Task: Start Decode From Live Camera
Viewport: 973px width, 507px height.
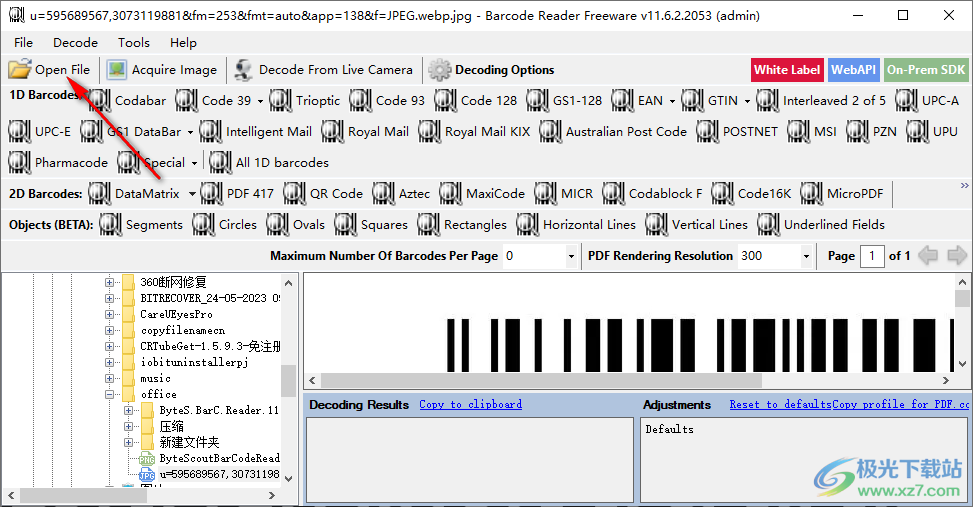Action: click(323, 70)
